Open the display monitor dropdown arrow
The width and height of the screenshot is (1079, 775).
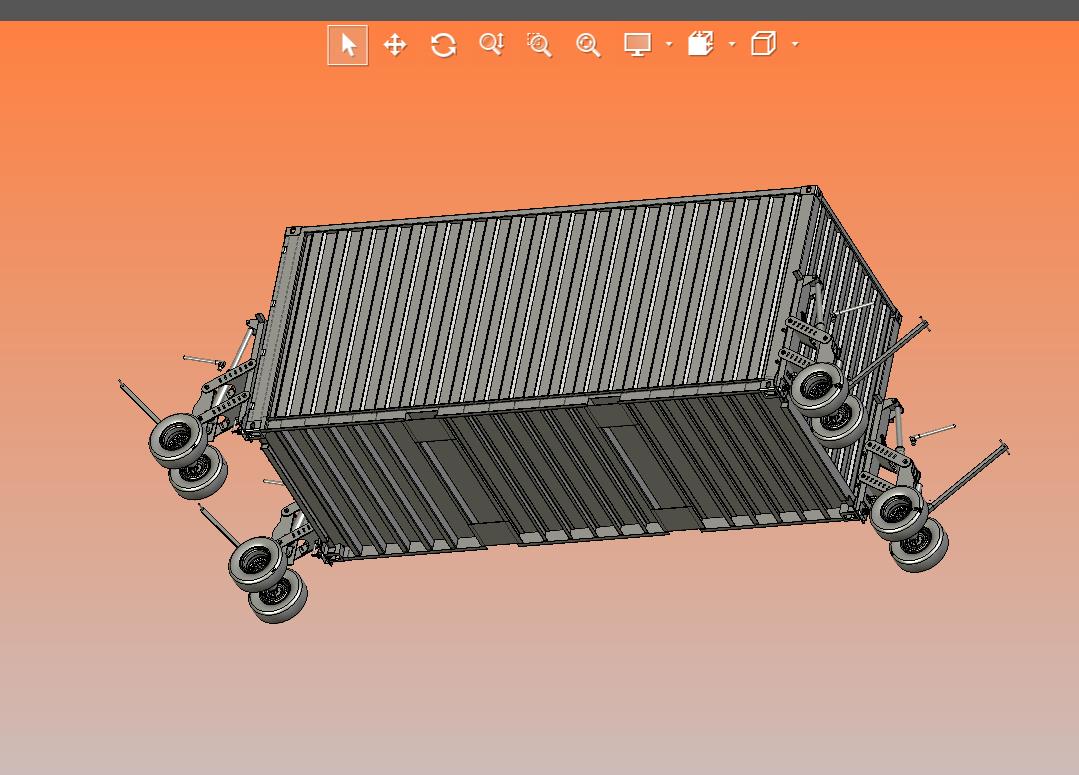click(669, 45)
